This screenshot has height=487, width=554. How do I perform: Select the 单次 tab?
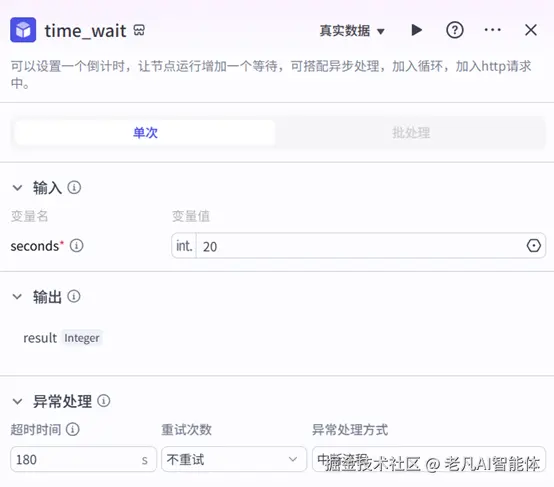click(145, 133)
